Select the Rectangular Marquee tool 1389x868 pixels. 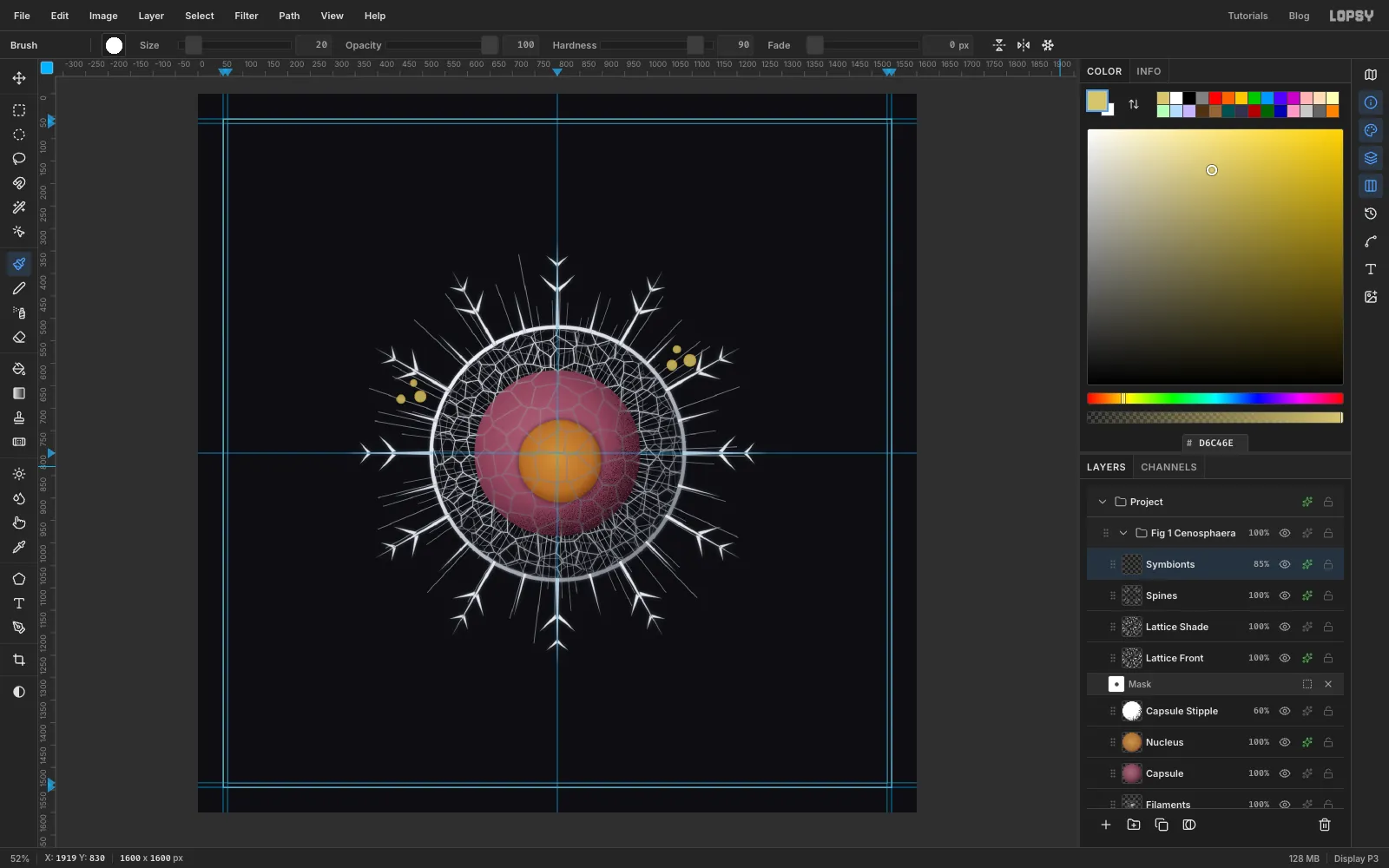coord(19,110)
